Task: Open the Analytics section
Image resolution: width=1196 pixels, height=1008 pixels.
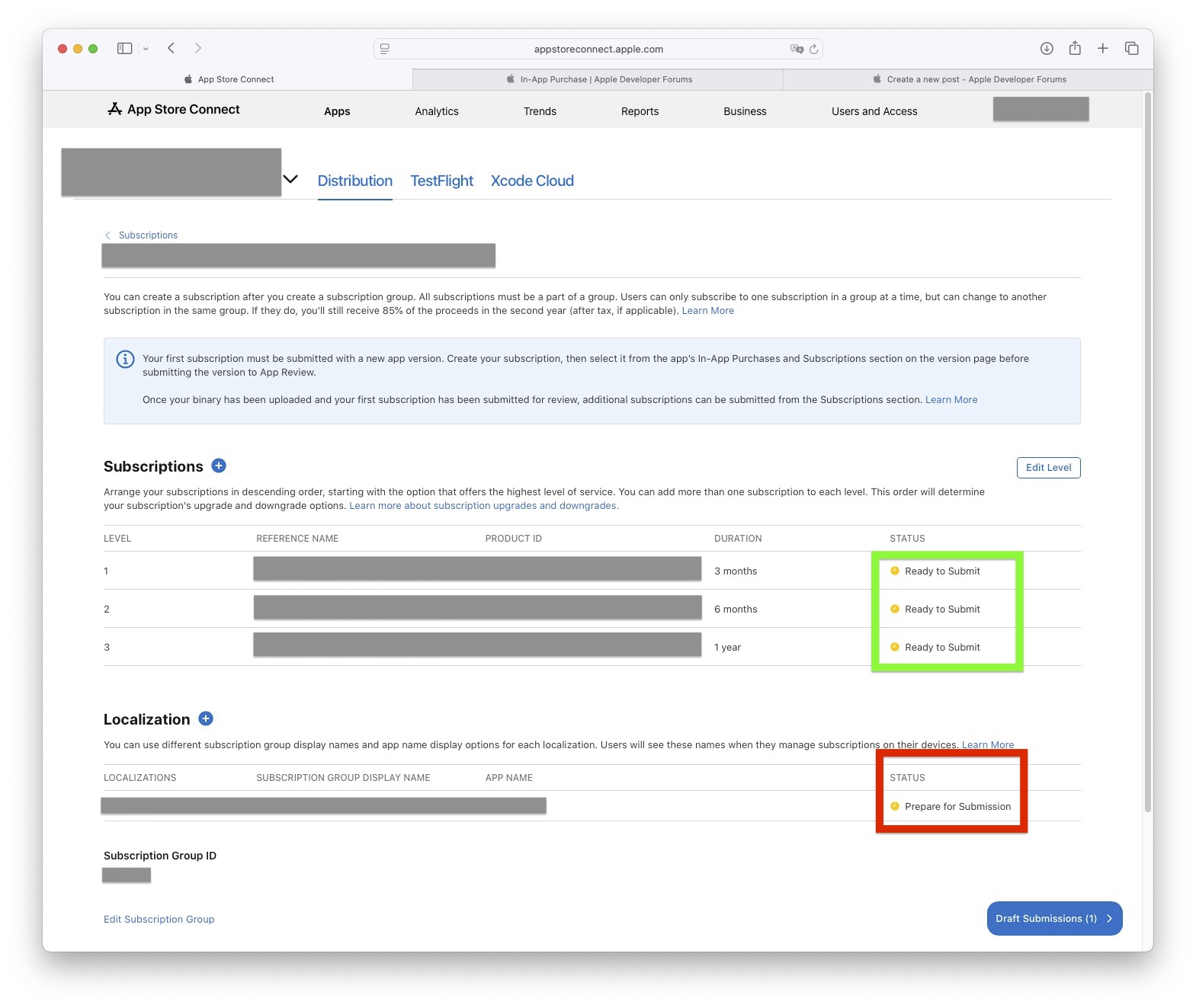Action: pyautogui.click(x=437, y=111)
